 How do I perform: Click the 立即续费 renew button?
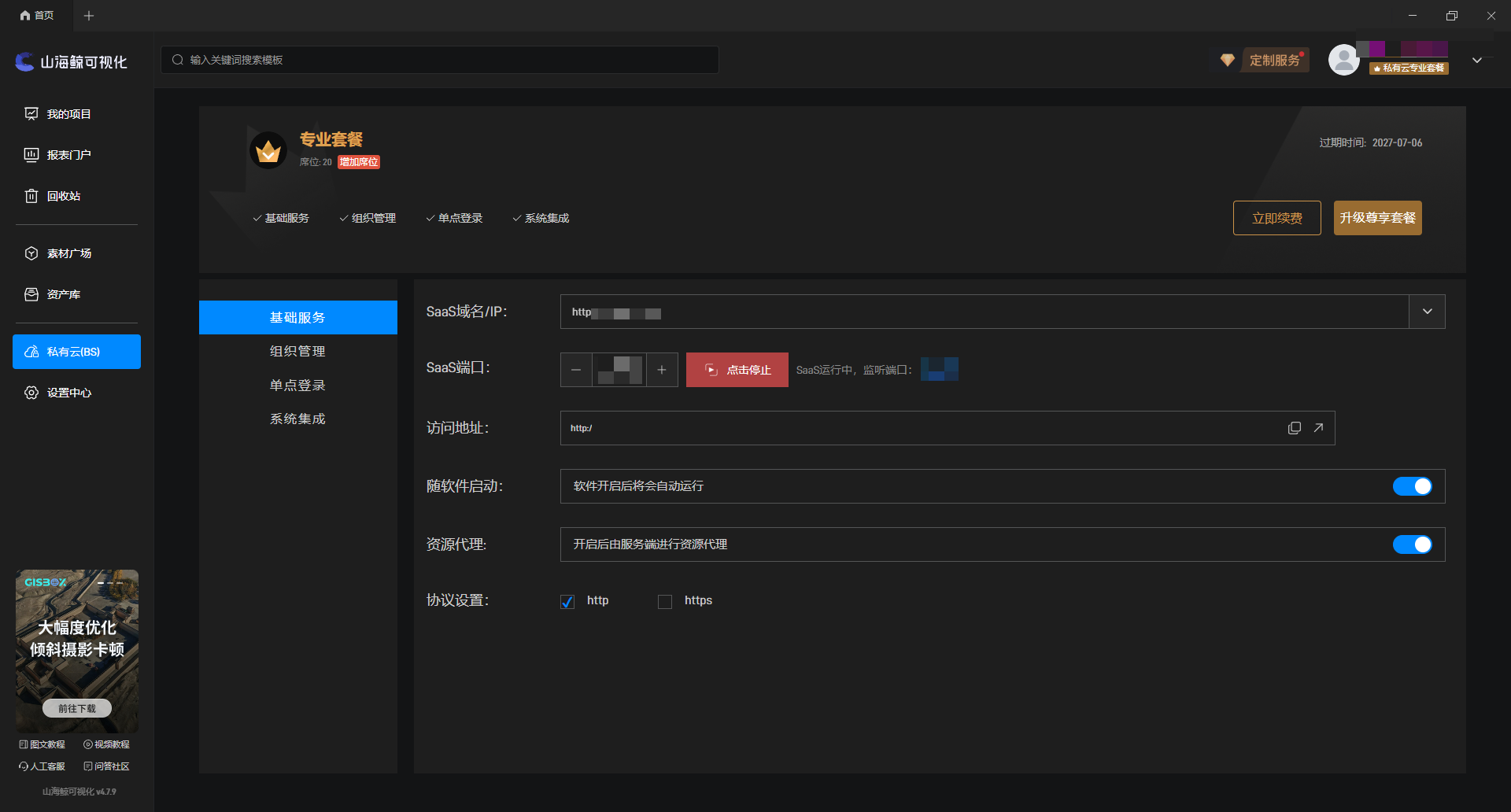click(1276, 218)
